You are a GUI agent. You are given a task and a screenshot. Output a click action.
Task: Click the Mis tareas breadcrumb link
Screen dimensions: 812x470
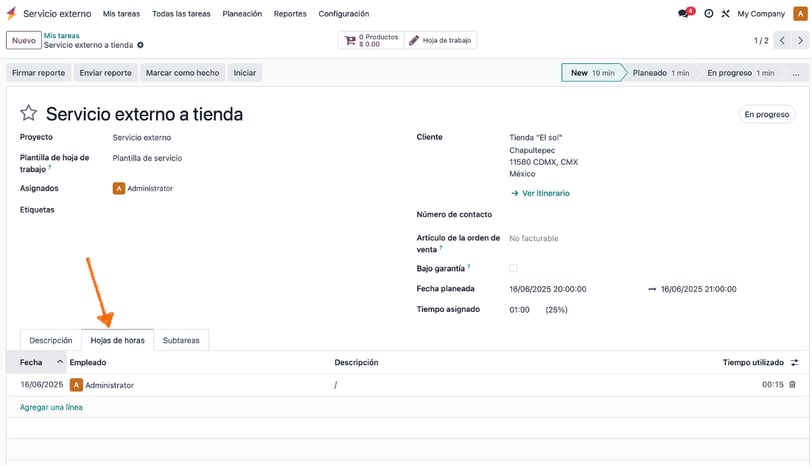coord(62,36)
